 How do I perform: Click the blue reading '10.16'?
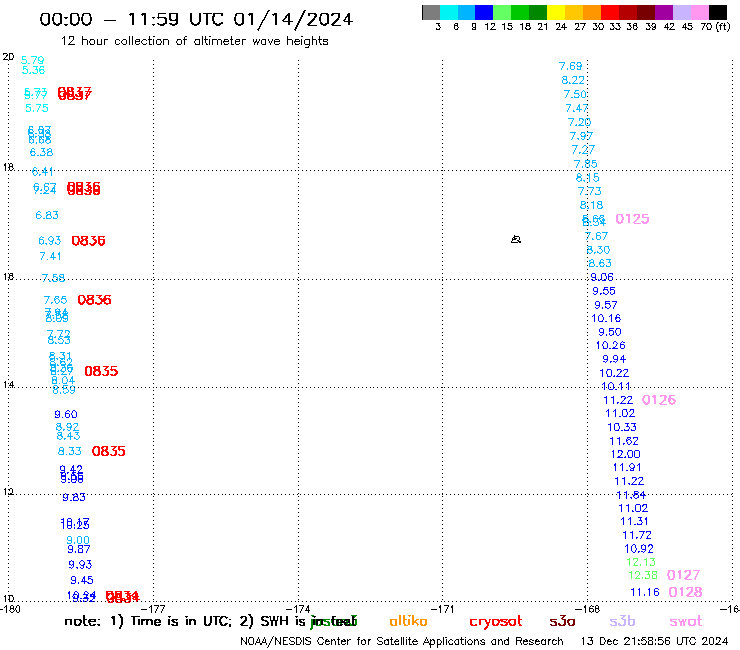click(x=606, y=319)
